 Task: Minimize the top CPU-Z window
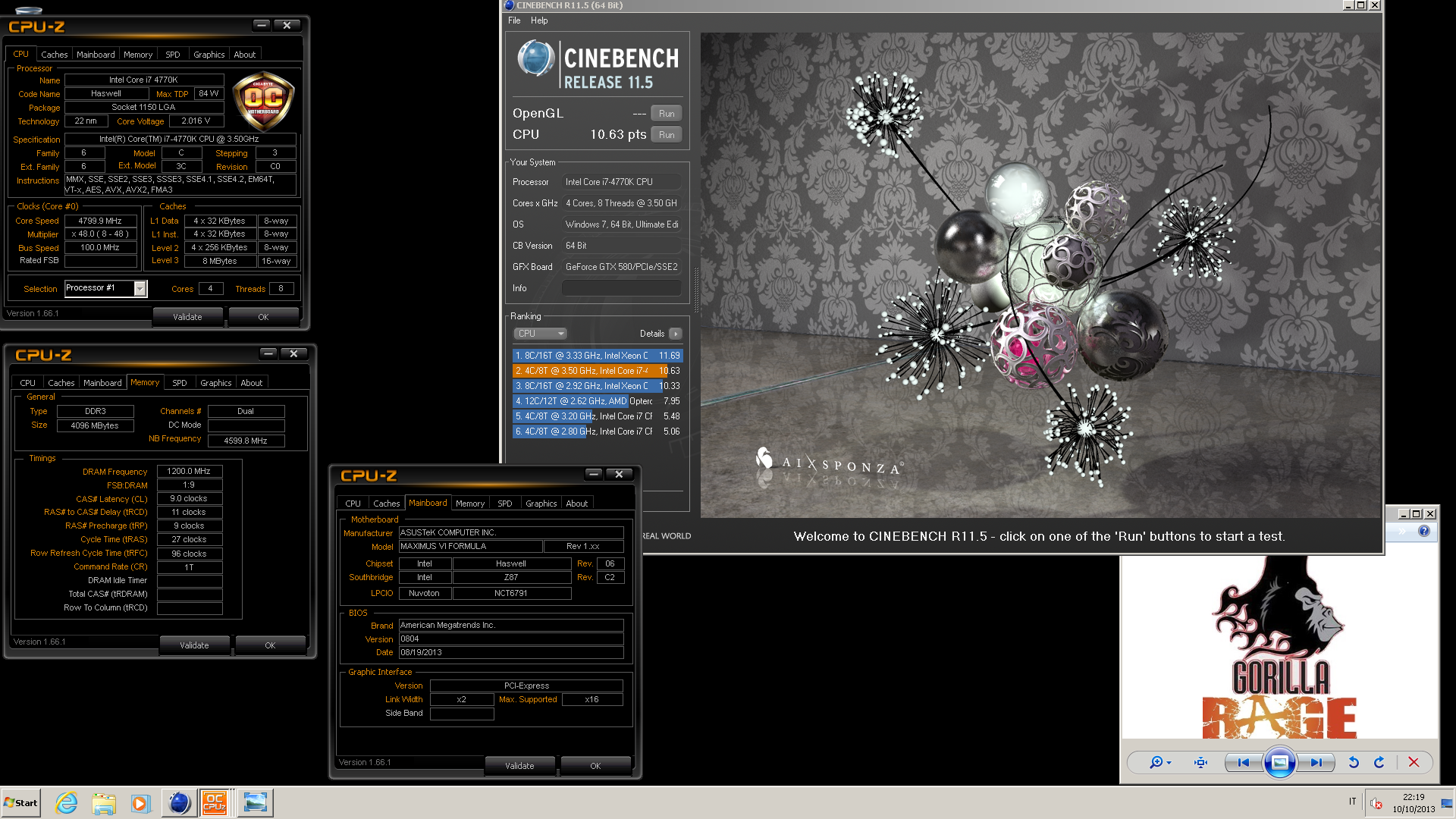262,25
